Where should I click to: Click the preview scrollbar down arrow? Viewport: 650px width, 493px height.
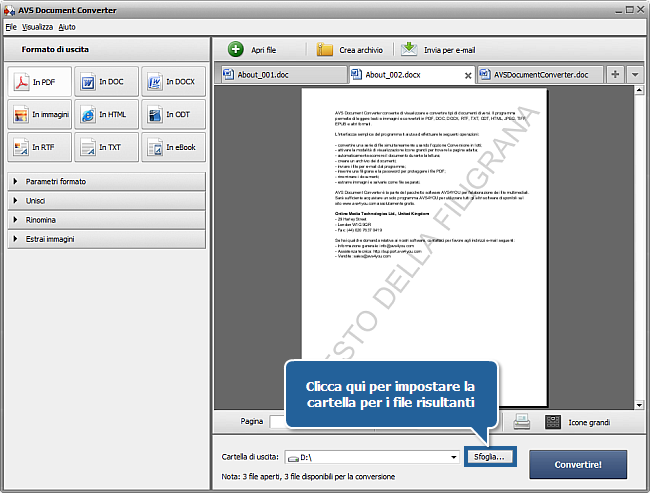point(639,405)
